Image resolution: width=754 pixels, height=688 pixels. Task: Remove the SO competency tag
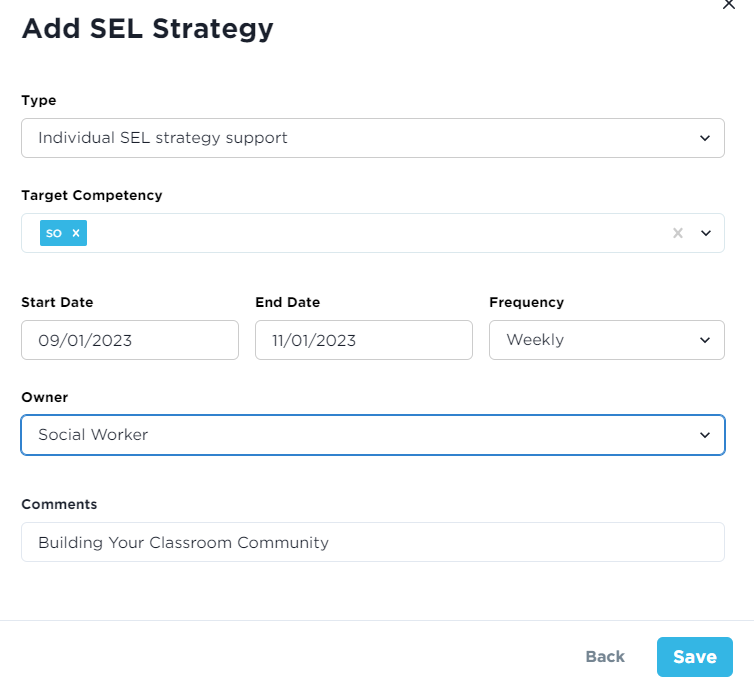(x=76, y=233)
